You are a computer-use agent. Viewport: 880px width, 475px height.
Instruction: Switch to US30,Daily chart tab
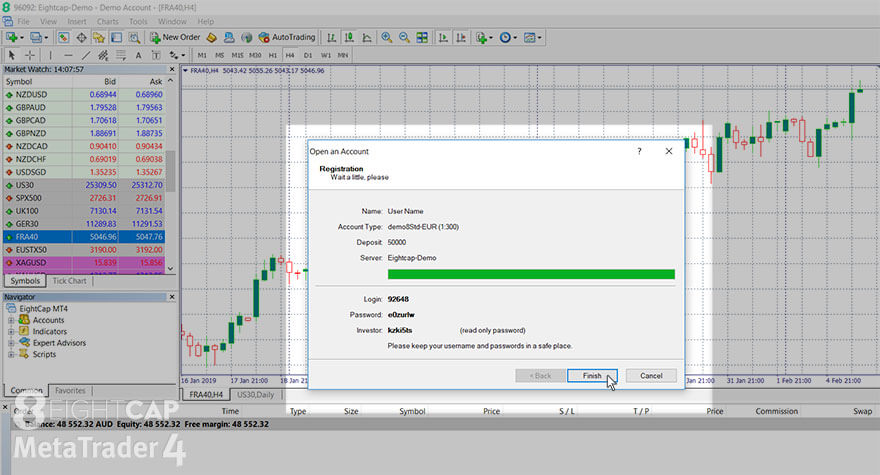(x=255, y=395)
